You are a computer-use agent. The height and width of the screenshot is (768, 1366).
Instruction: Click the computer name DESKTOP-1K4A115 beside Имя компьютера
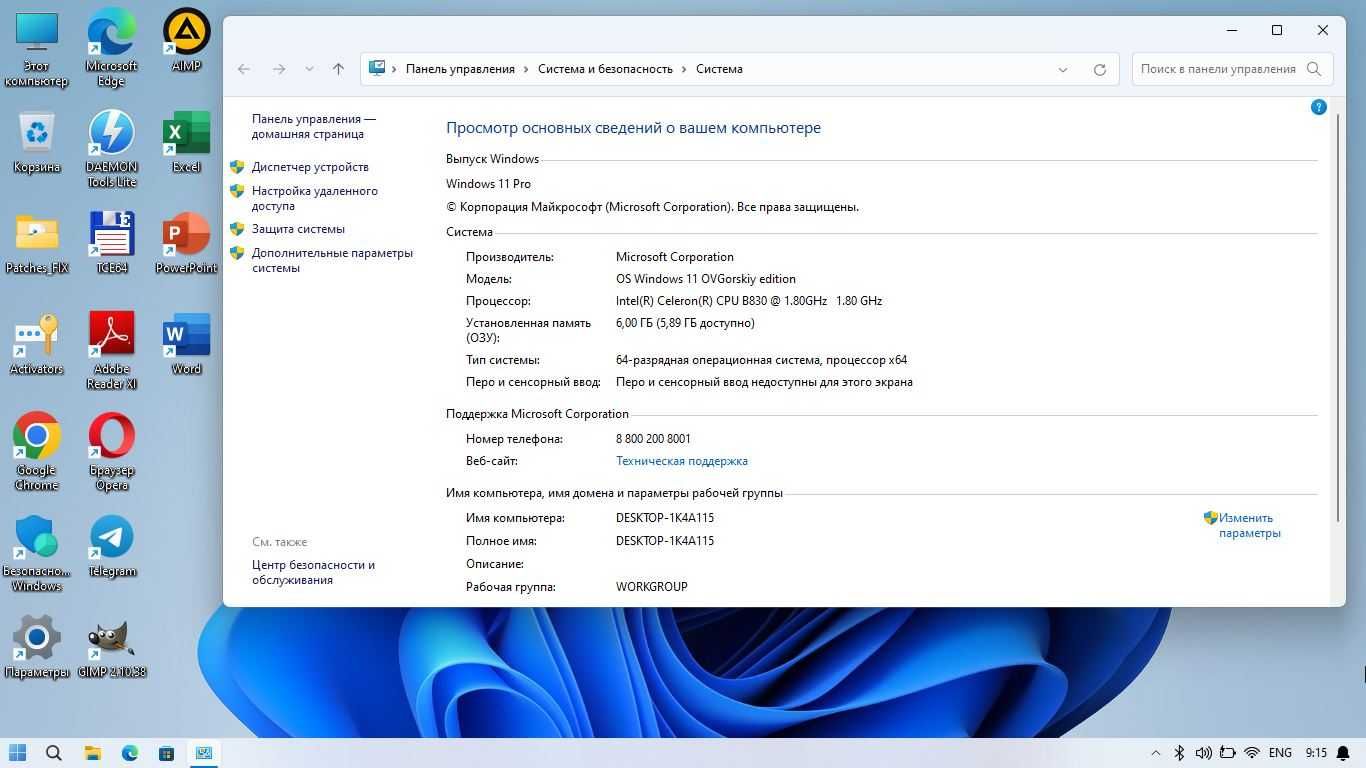coord(665,518)
